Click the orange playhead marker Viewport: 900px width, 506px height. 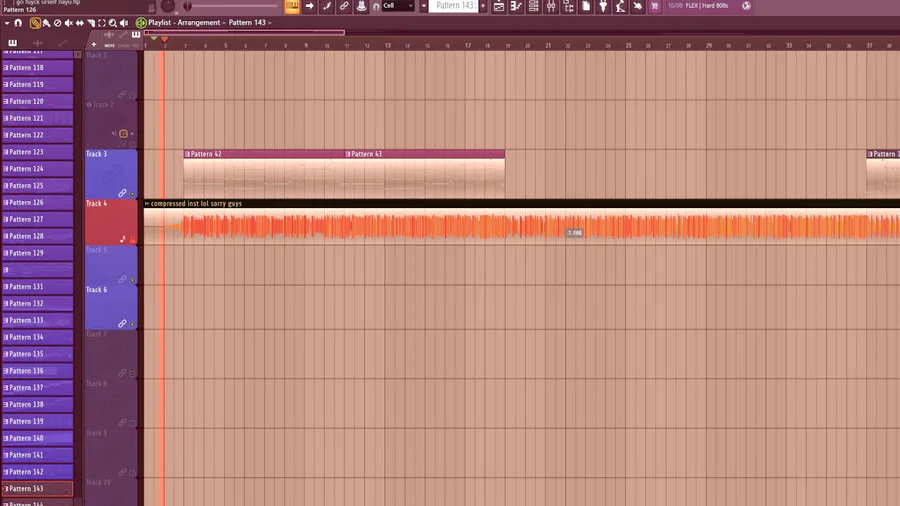coord(164,39)
